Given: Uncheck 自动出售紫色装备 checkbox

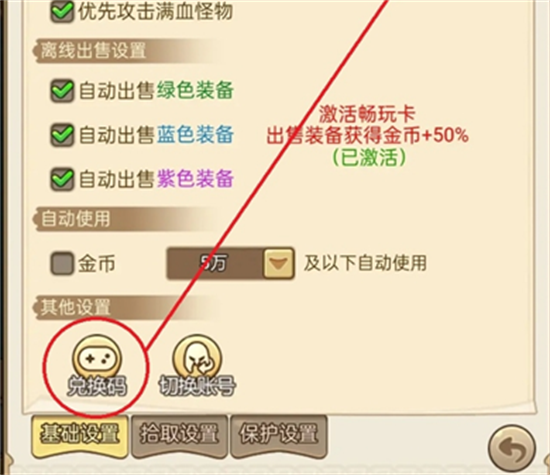Looking at the screenshot, I should (x=62, y=179).
